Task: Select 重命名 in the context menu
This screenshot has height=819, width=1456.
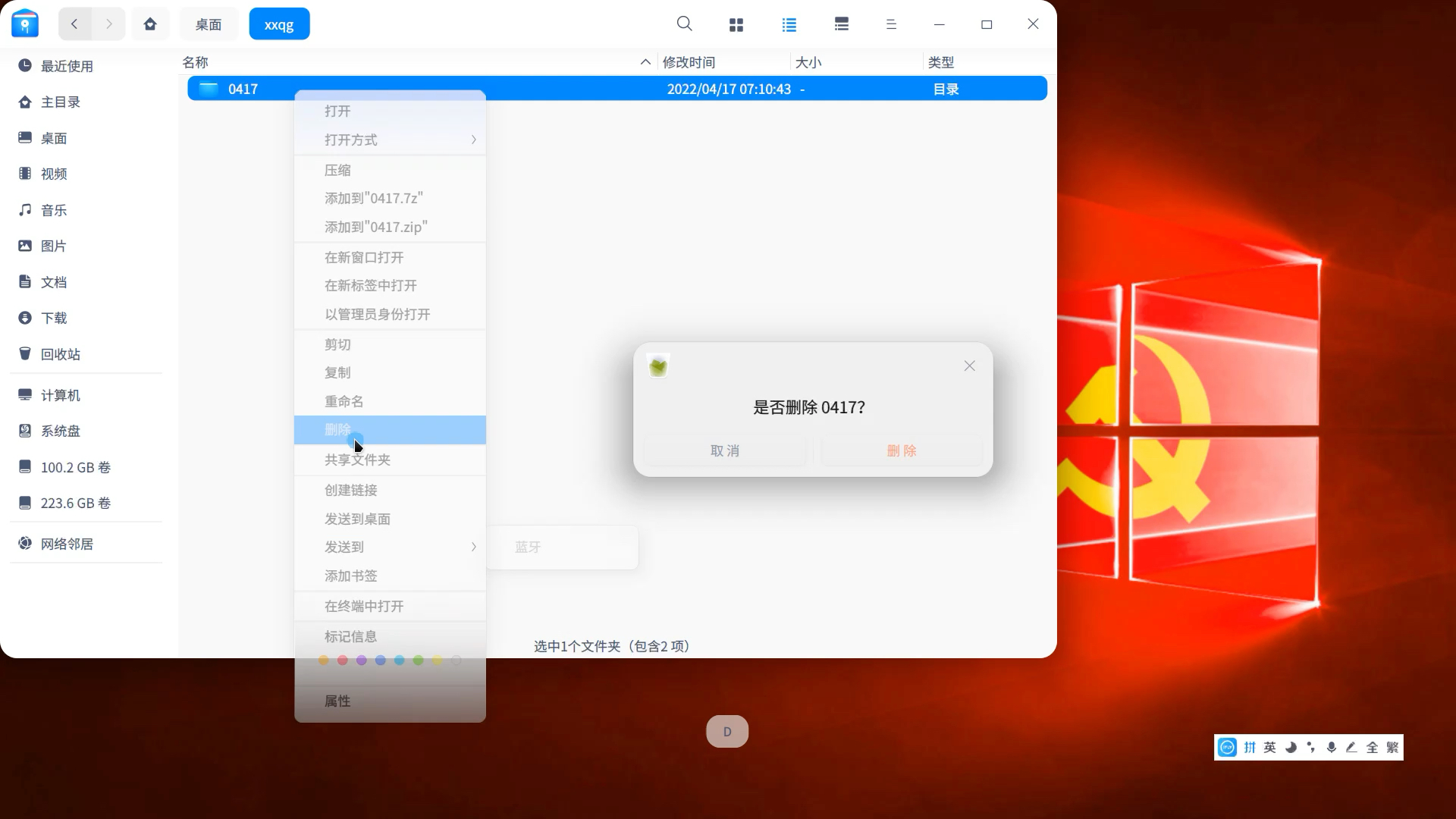Action: 390,401
